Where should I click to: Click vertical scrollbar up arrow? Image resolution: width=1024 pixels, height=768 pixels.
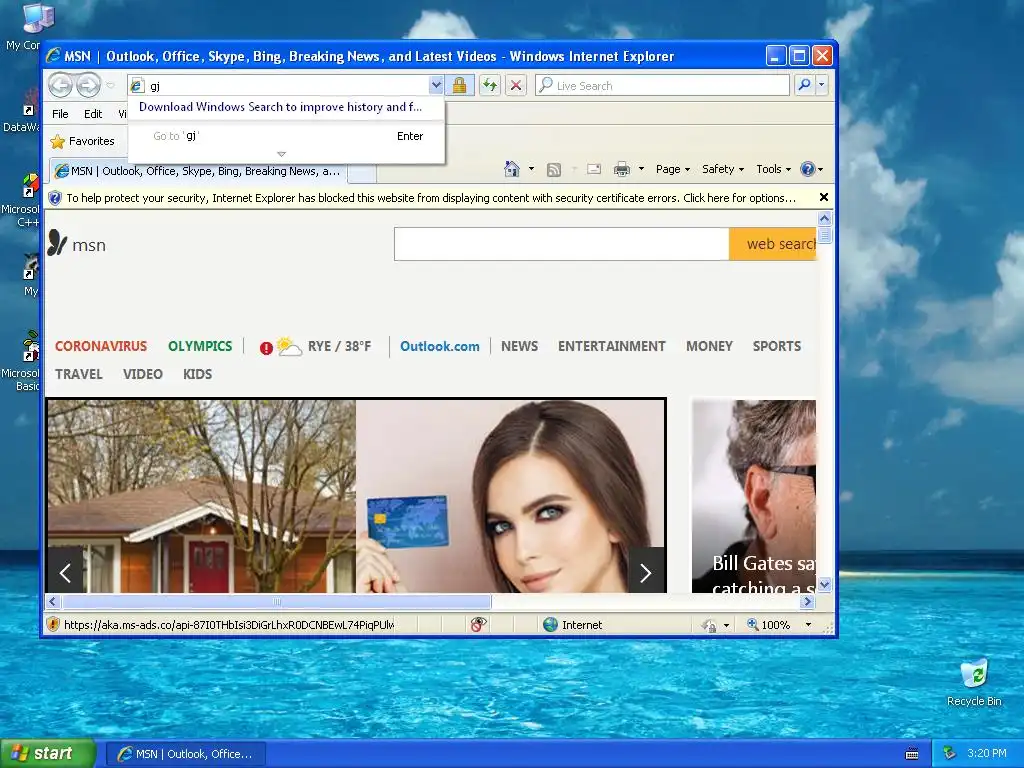click(824, 218)
